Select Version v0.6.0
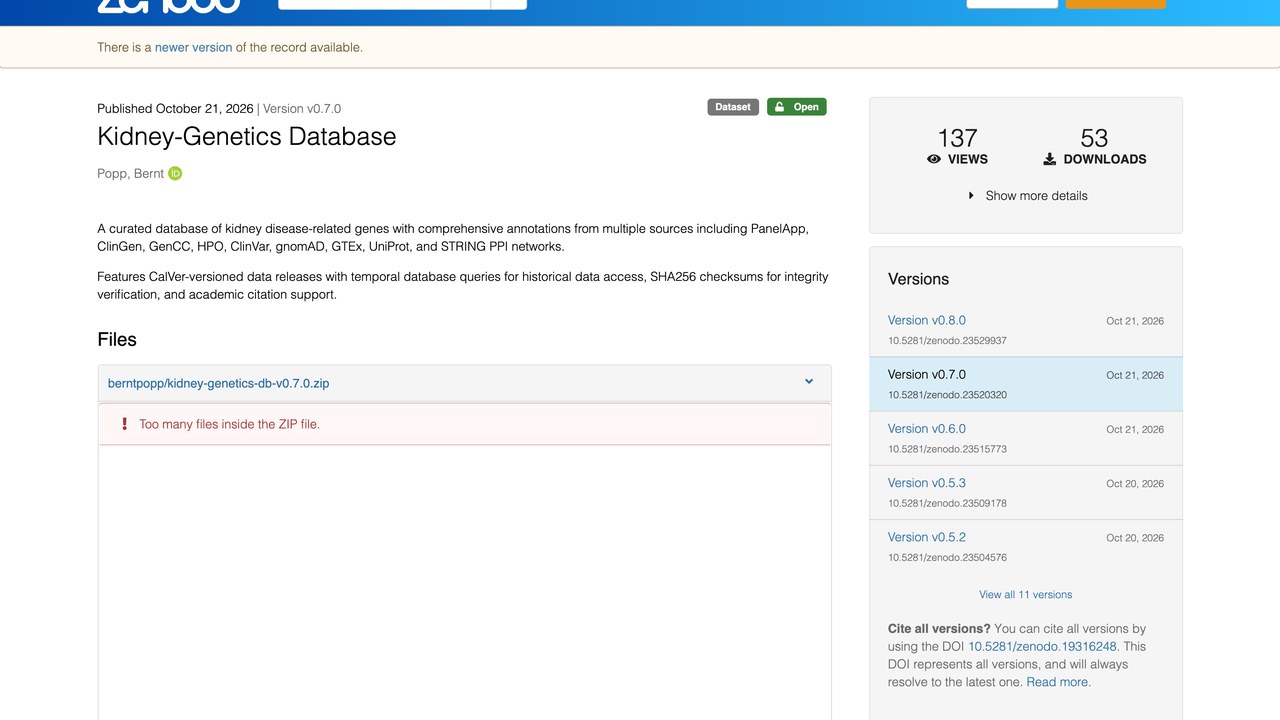 [x=927, y=428]
